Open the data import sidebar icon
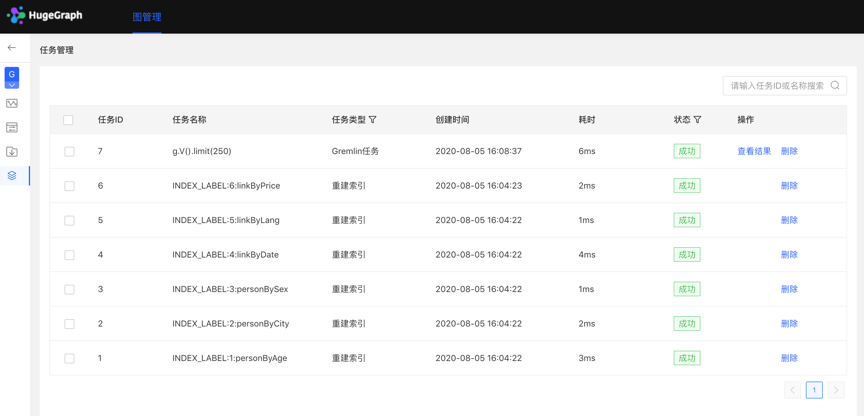The height and width of the screenshot is (416, 864). pos(12,152)
